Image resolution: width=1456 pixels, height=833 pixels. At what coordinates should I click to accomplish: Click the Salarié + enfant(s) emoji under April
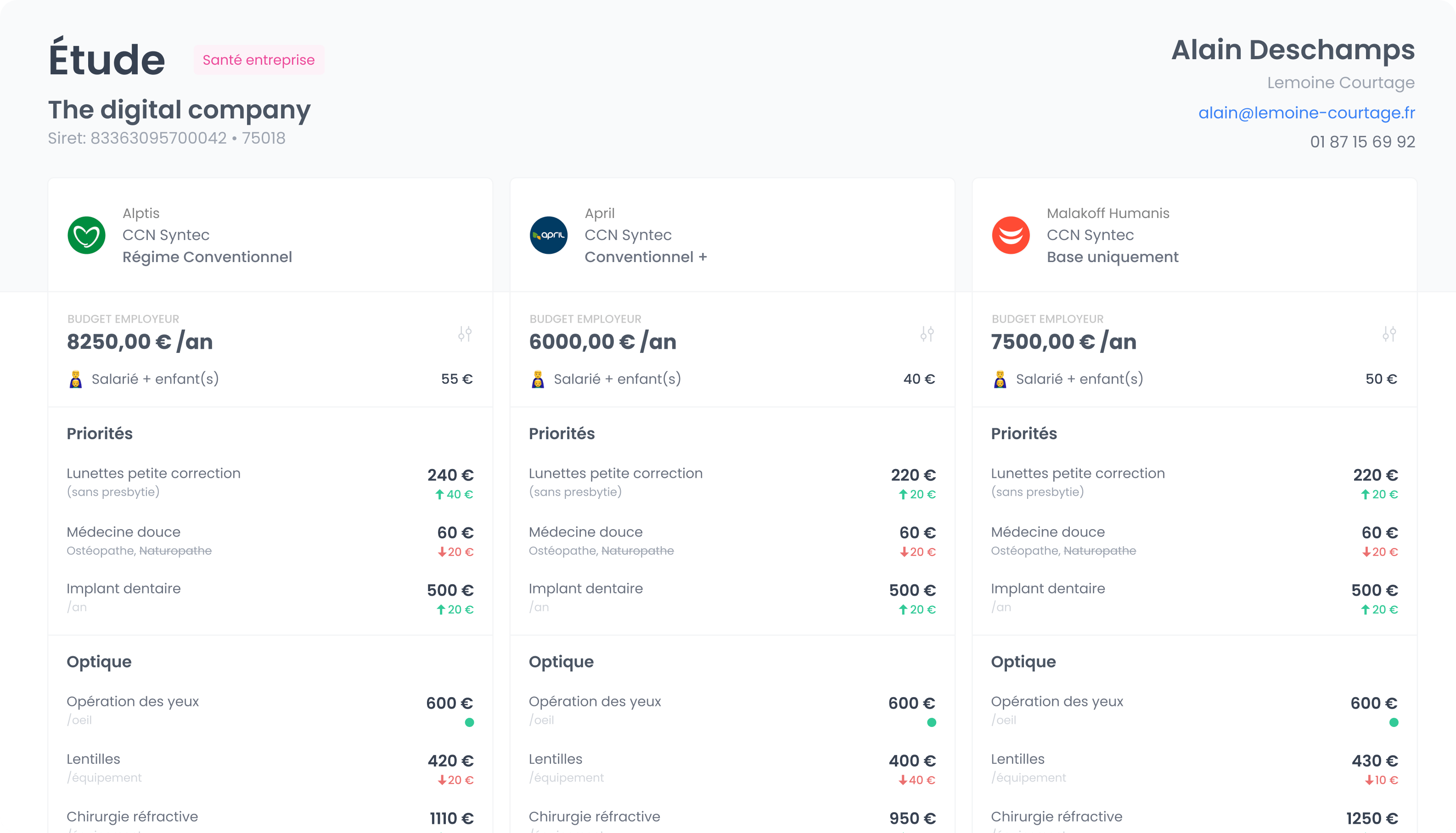(537, 379)
